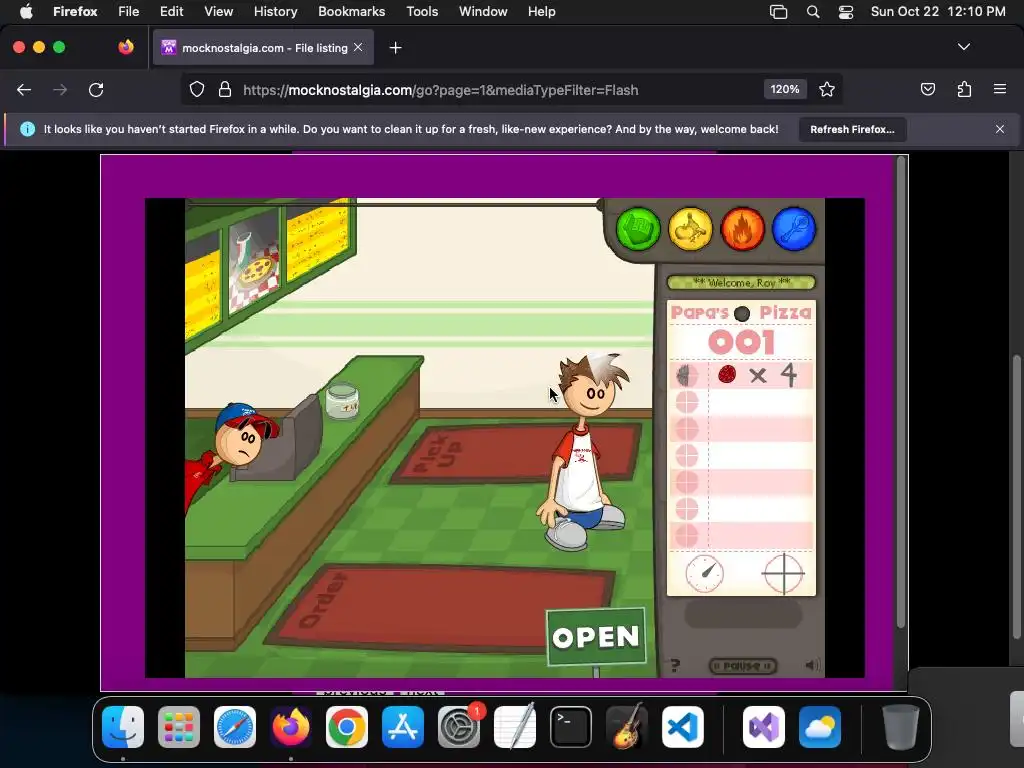Open the Apple menu
The image size is (1024, 768).
[26, 11]
